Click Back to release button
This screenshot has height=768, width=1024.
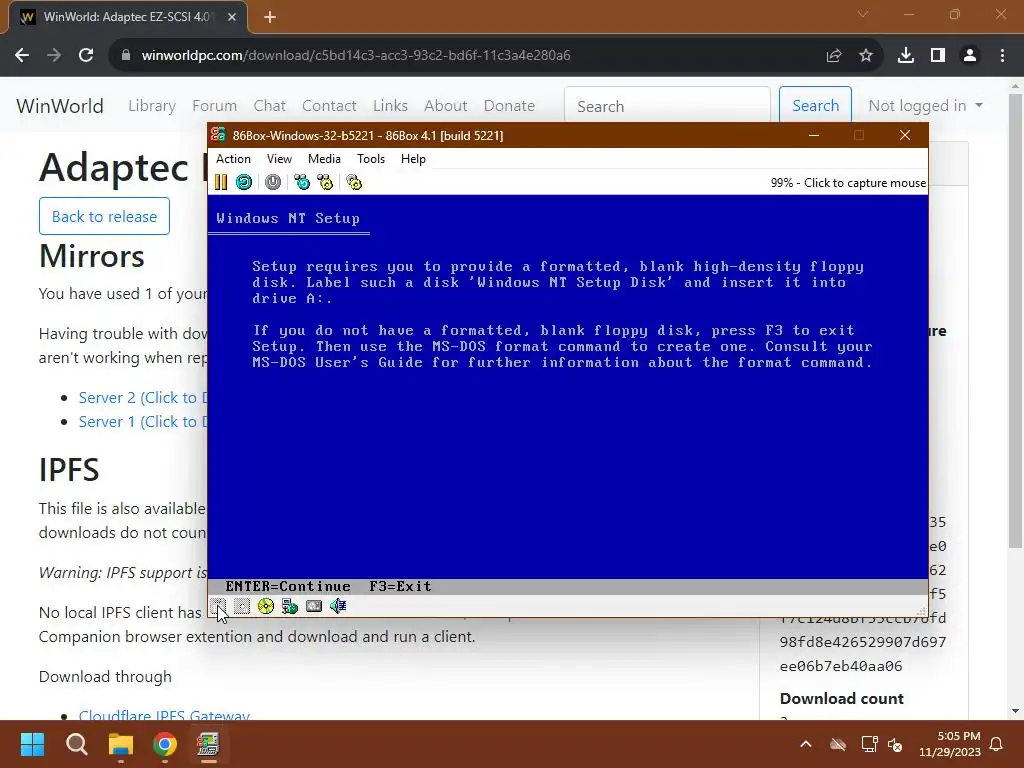click(x=104, y=216)
